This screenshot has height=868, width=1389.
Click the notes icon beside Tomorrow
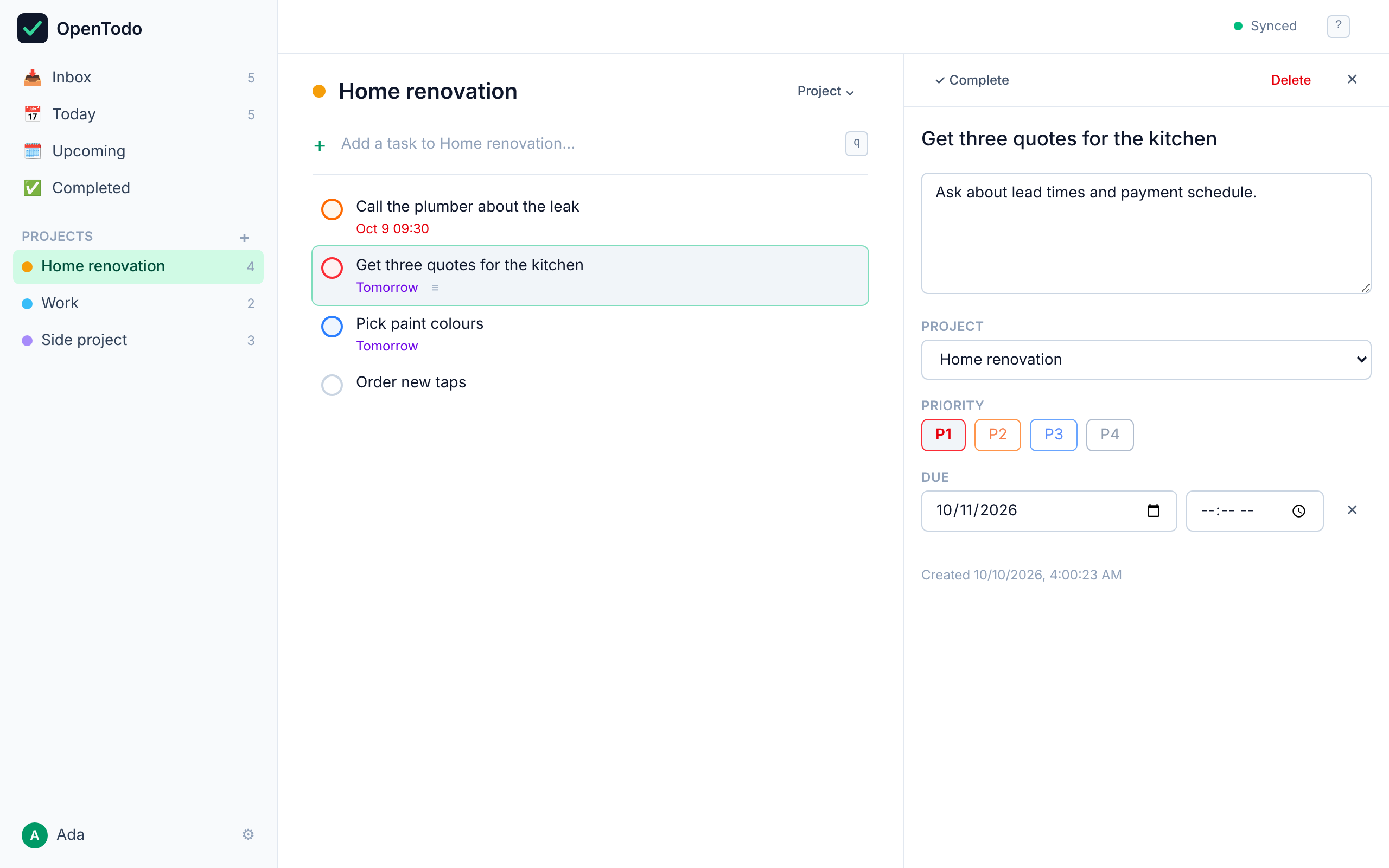click(x=435, y=288)
